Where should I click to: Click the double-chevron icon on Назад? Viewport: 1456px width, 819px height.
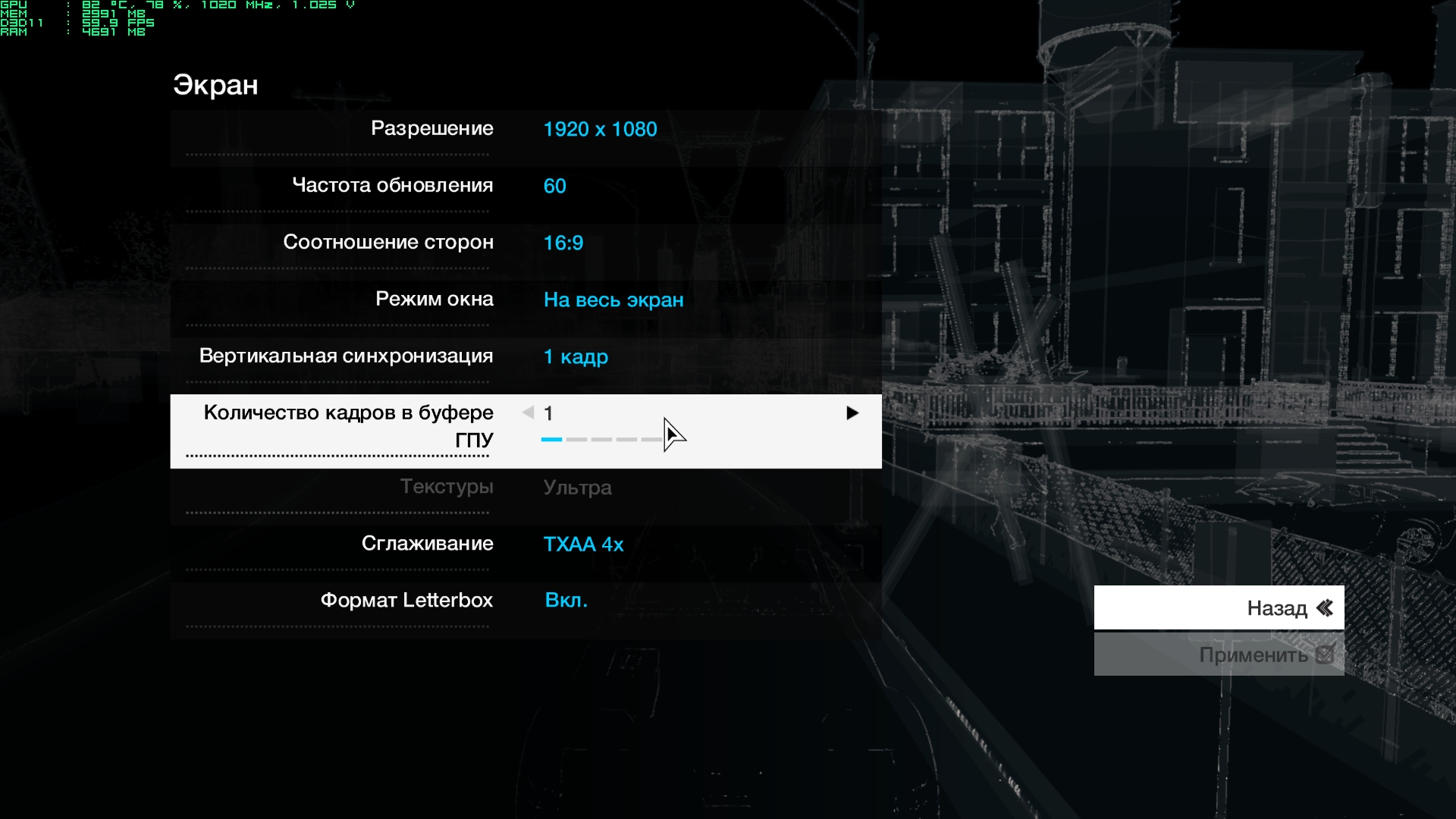[x=1325, y=608]
